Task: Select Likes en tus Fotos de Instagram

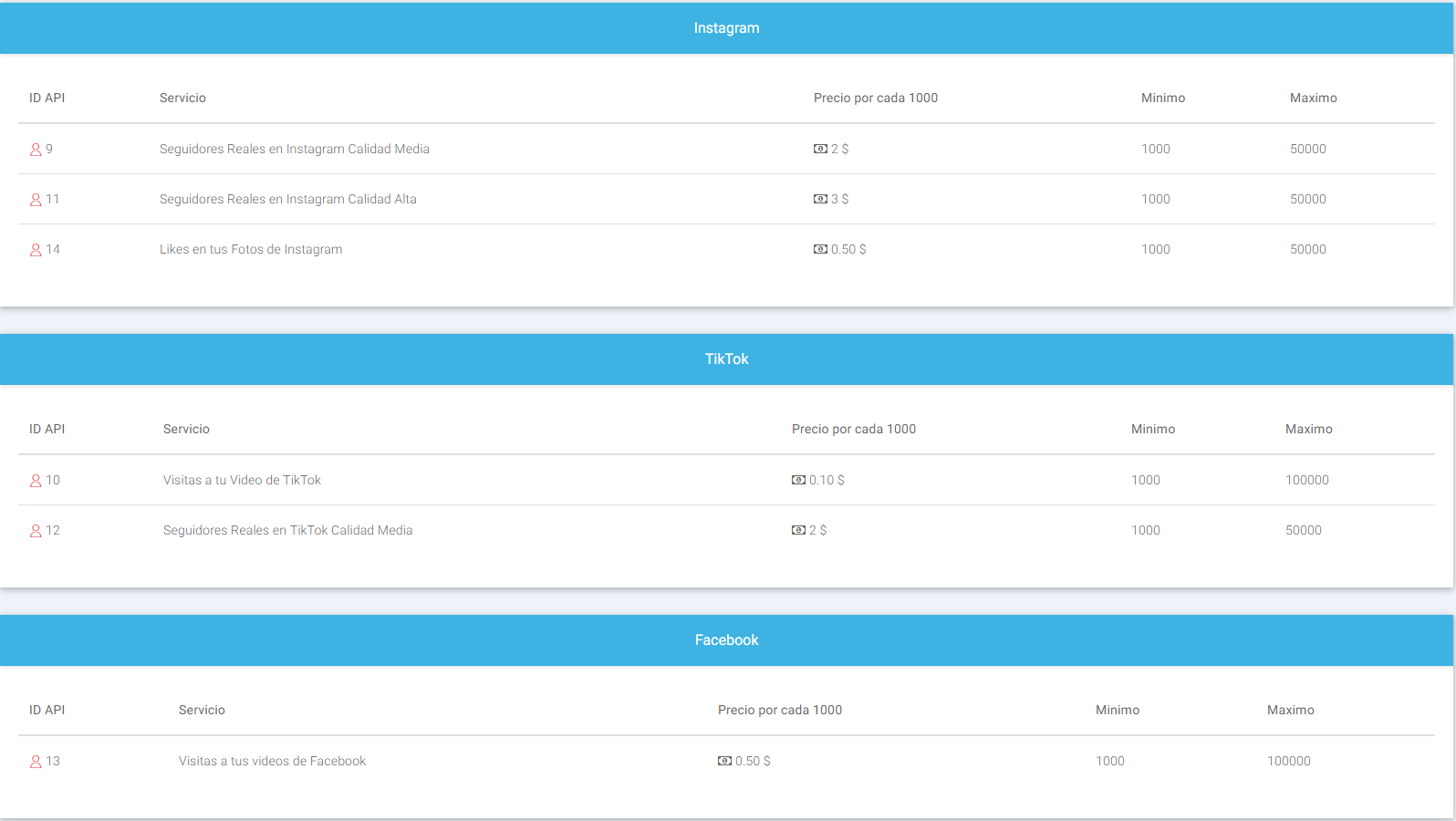Action: point(251,249)
